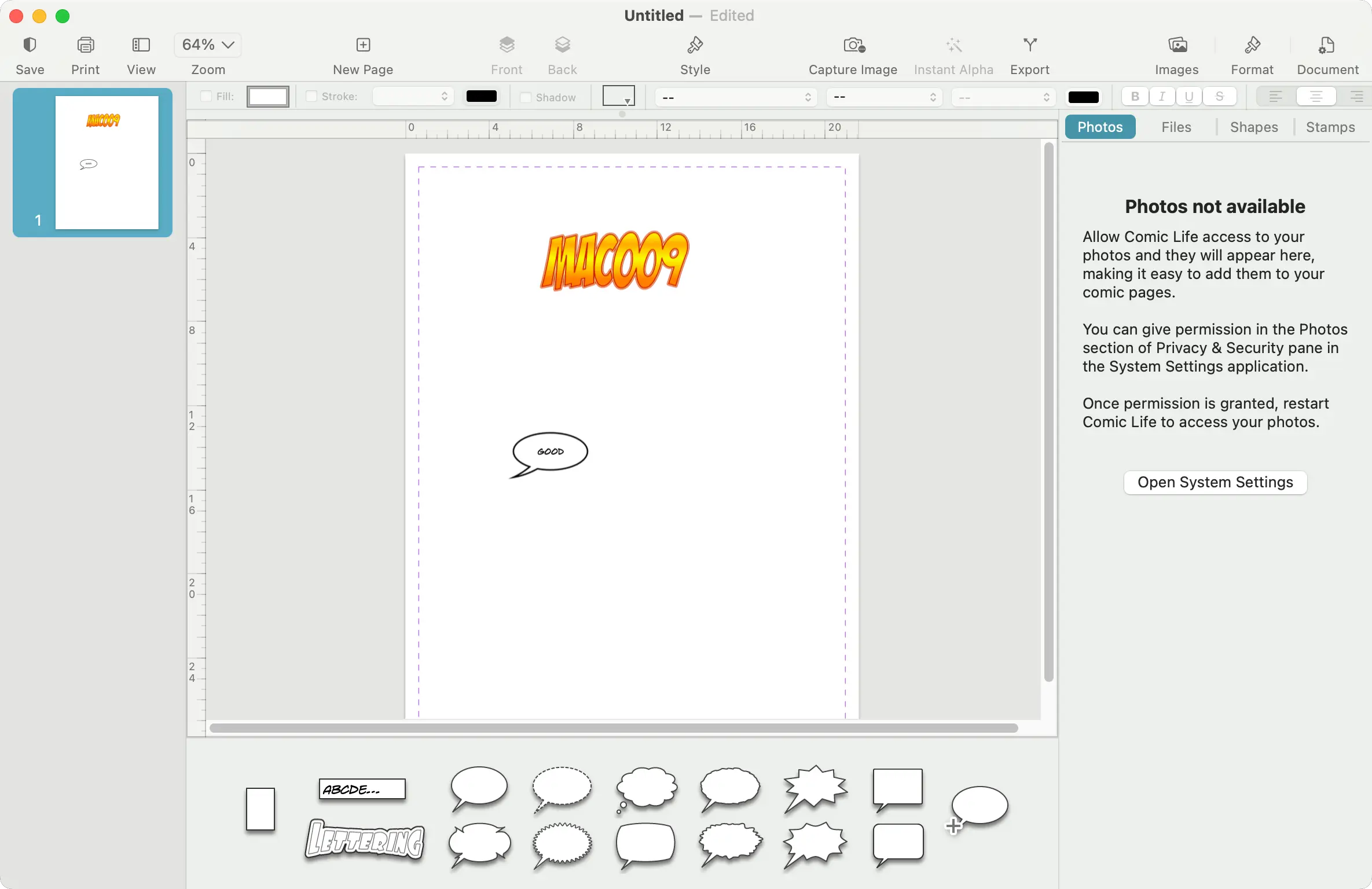Click the Print toolbar icon
The width and height of the screenshot is (1372, 889).
point(86,45)
